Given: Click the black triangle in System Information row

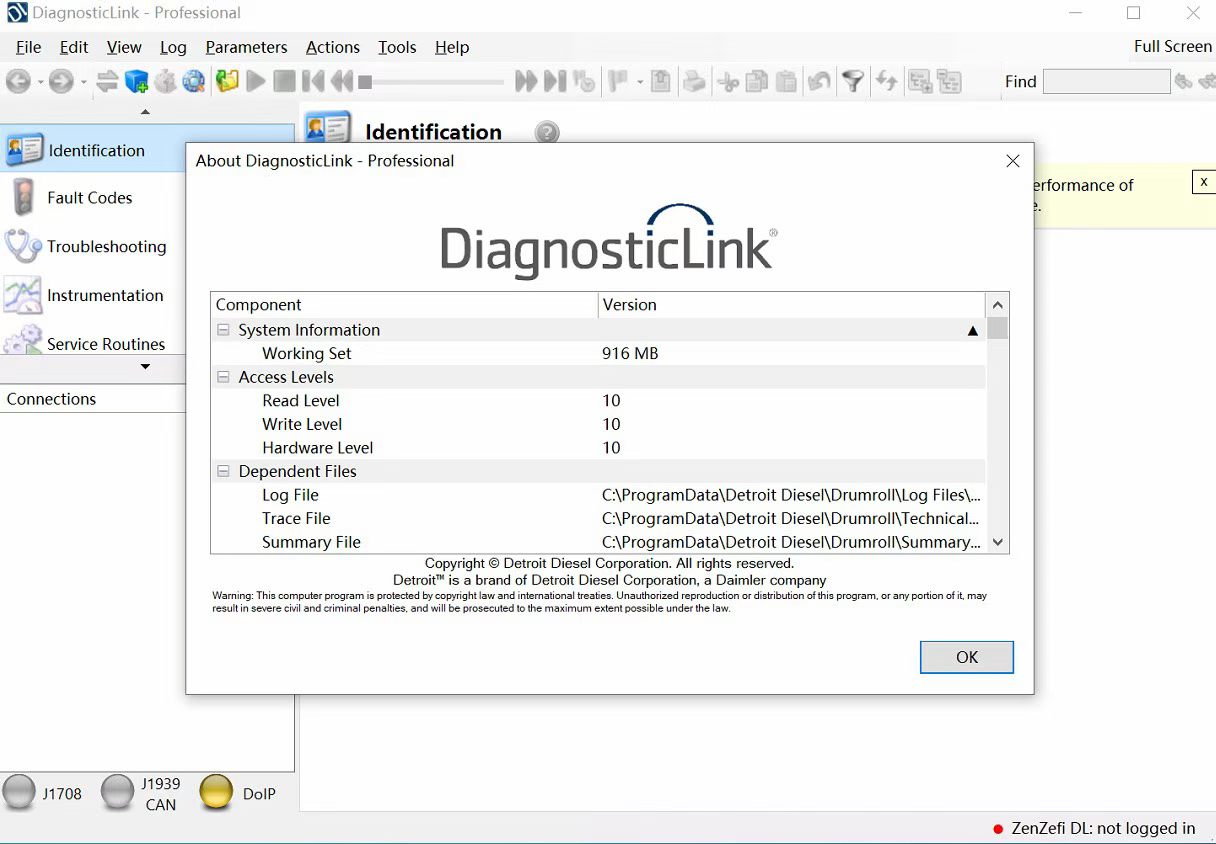Looking at the screenshot, I should tap(972, 330).
